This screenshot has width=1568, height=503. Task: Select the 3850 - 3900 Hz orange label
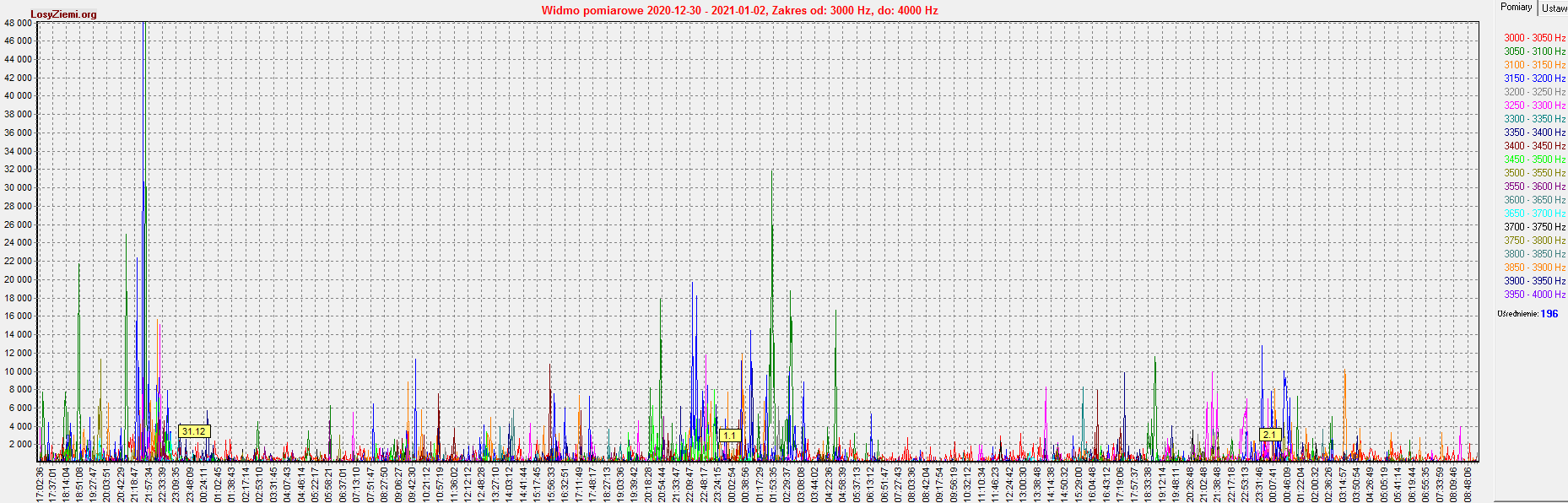(1534, 268)
